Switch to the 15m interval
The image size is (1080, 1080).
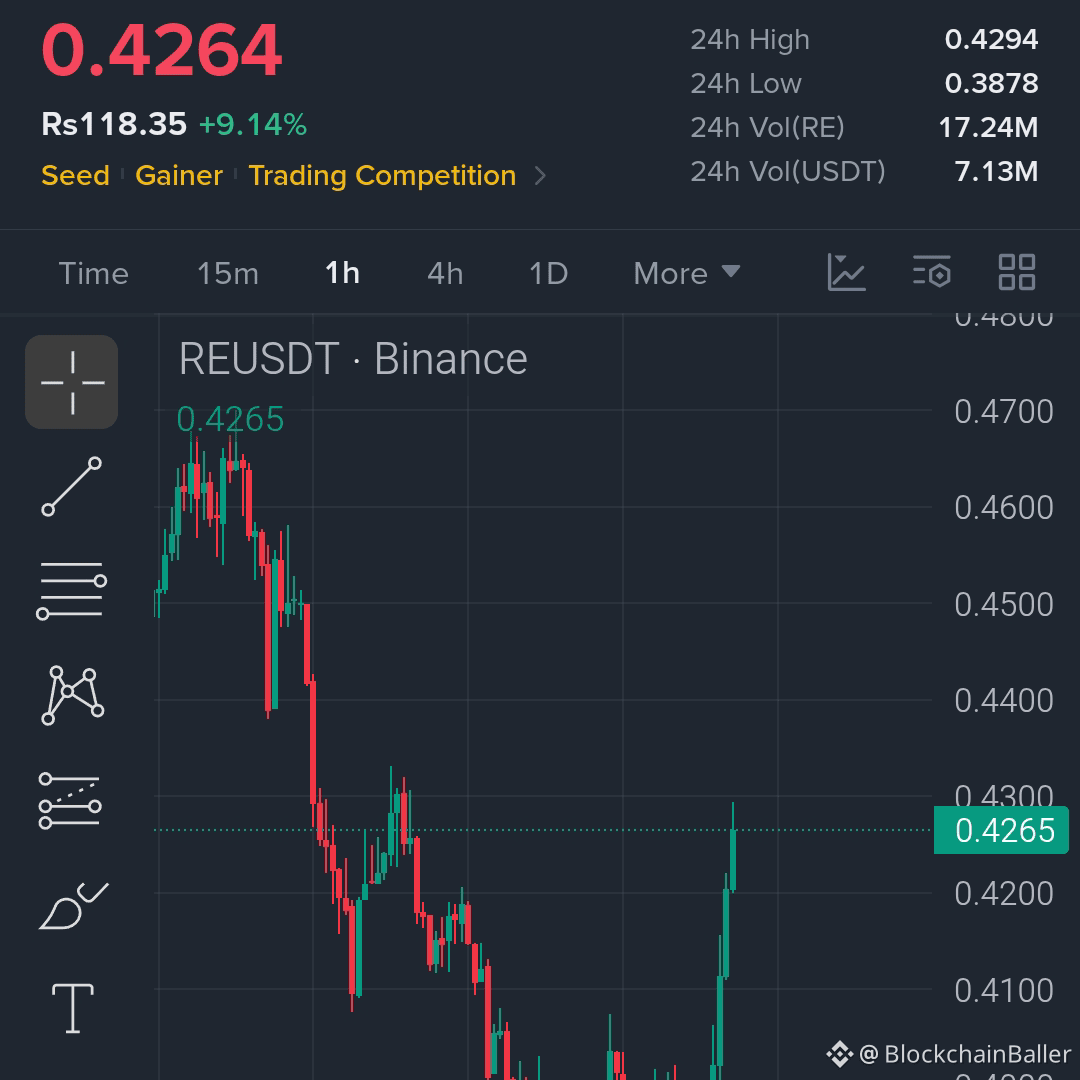pos(228,273)
